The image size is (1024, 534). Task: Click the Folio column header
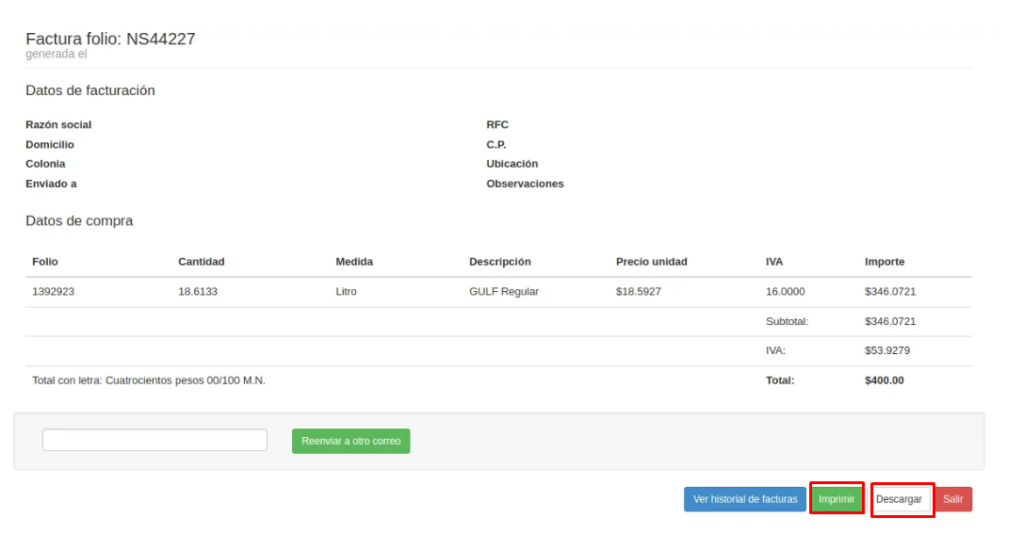pyautogui.click(x=45, y=262)
